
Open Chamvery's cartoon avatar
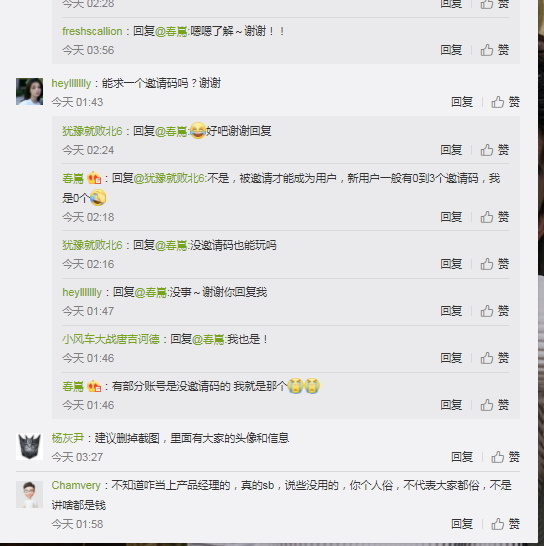30,494
